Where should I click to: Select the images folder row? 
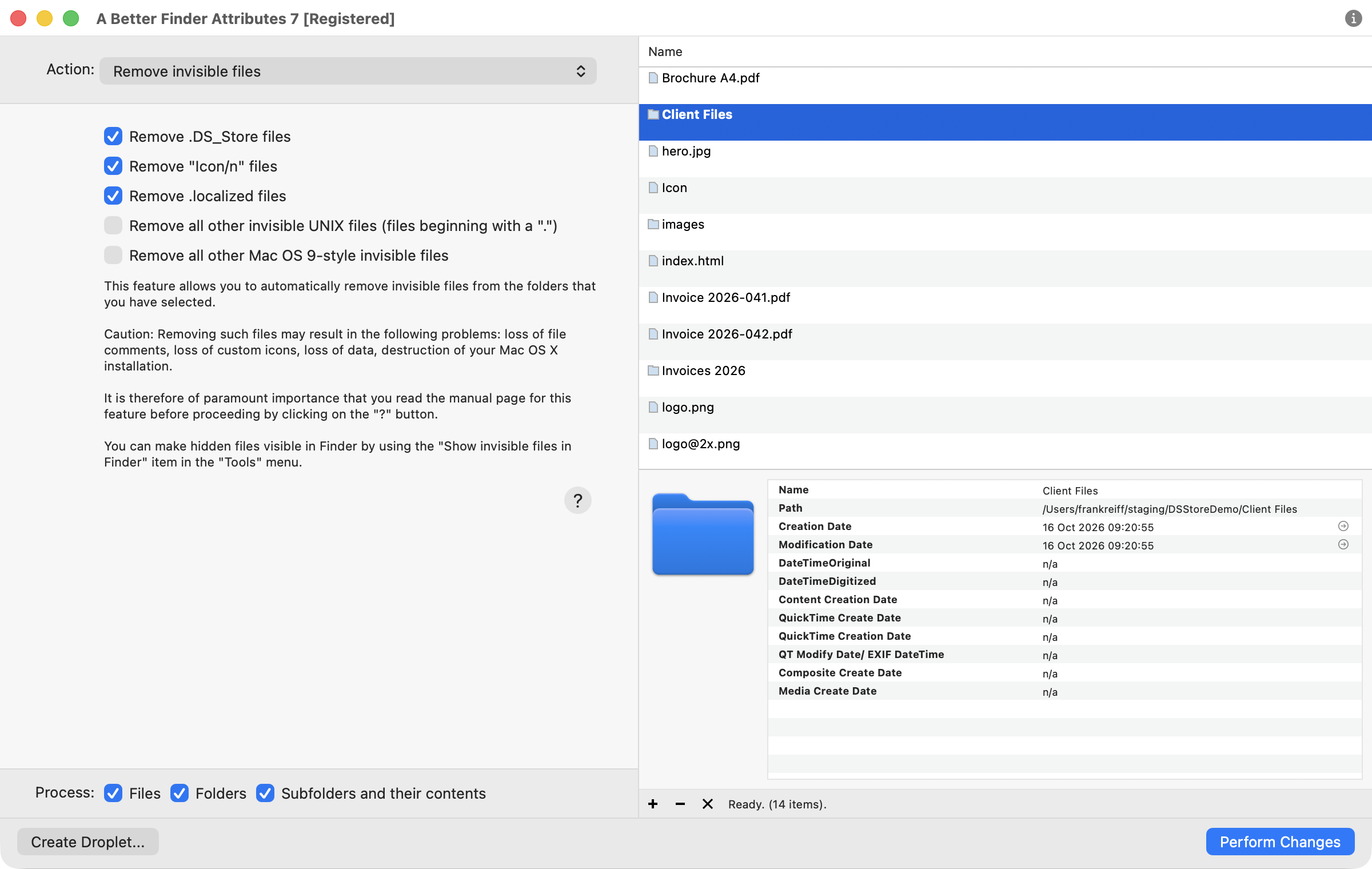click(x=1006, y=232)
